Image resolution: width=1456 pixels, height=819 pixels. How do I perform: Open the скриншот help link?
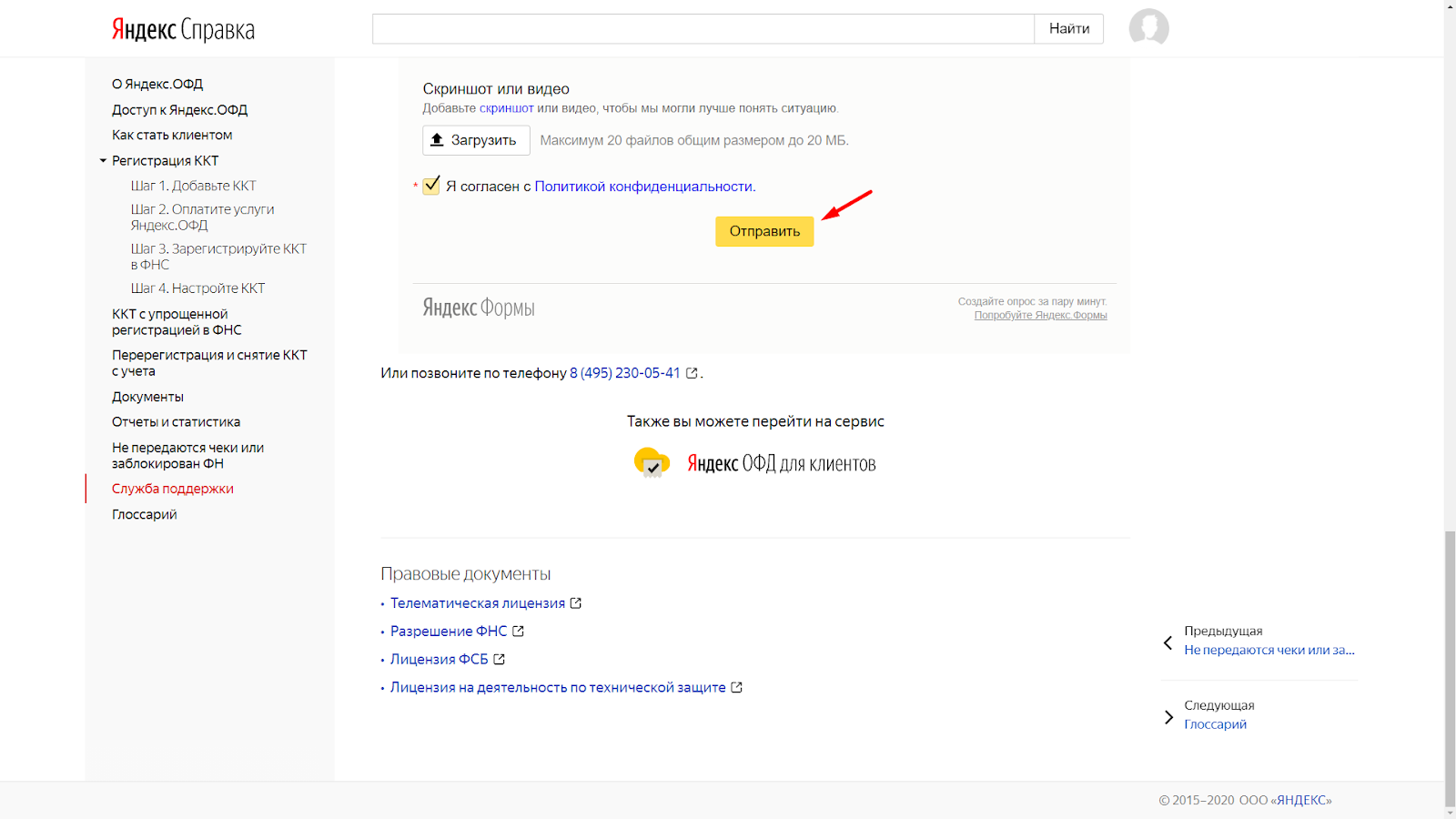click(x=506, y=108)
